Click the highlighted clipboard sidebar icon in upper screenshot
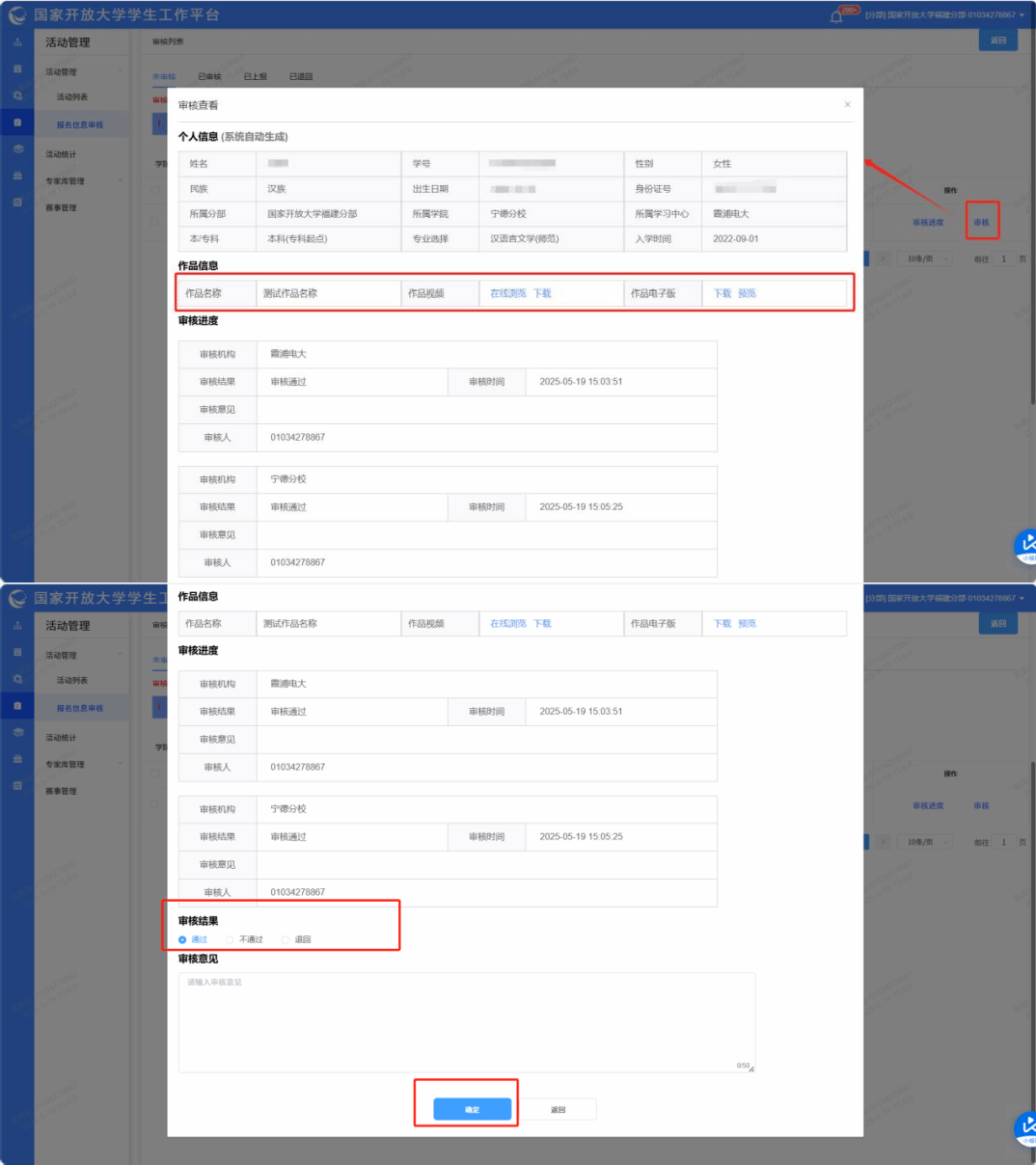 pos(17,122)
